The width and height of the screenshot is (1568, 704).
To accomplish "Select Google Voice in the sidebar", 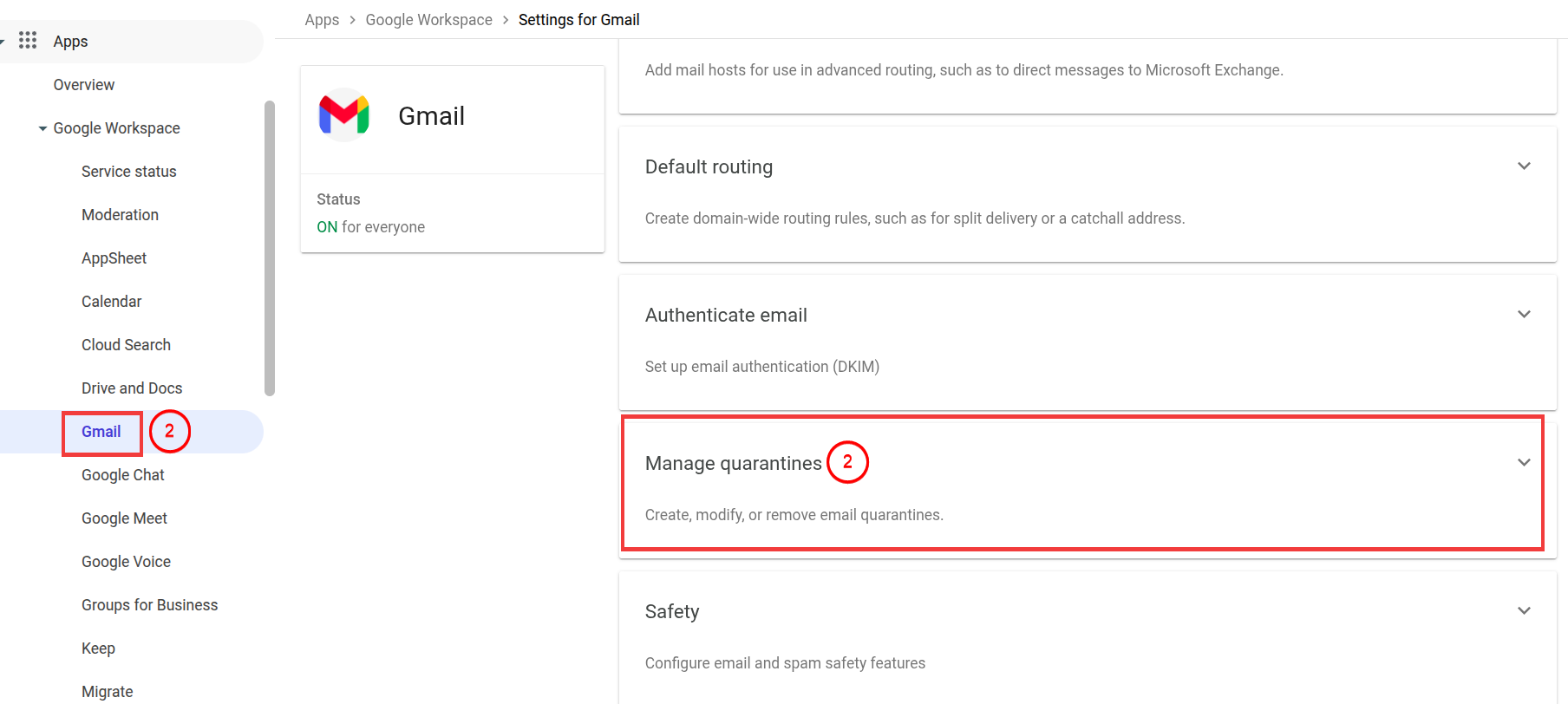I will tap(126, 562).
